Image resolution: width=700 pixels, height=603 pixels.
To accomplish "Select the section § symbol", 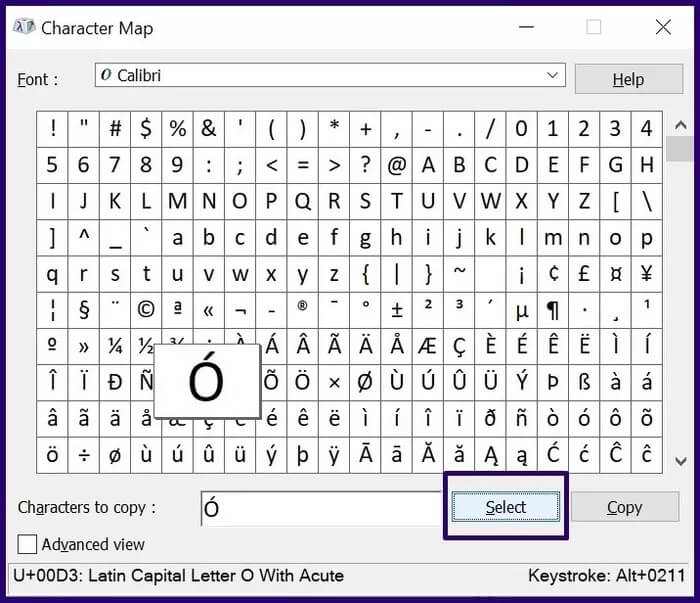I will (x=83, y=310).
